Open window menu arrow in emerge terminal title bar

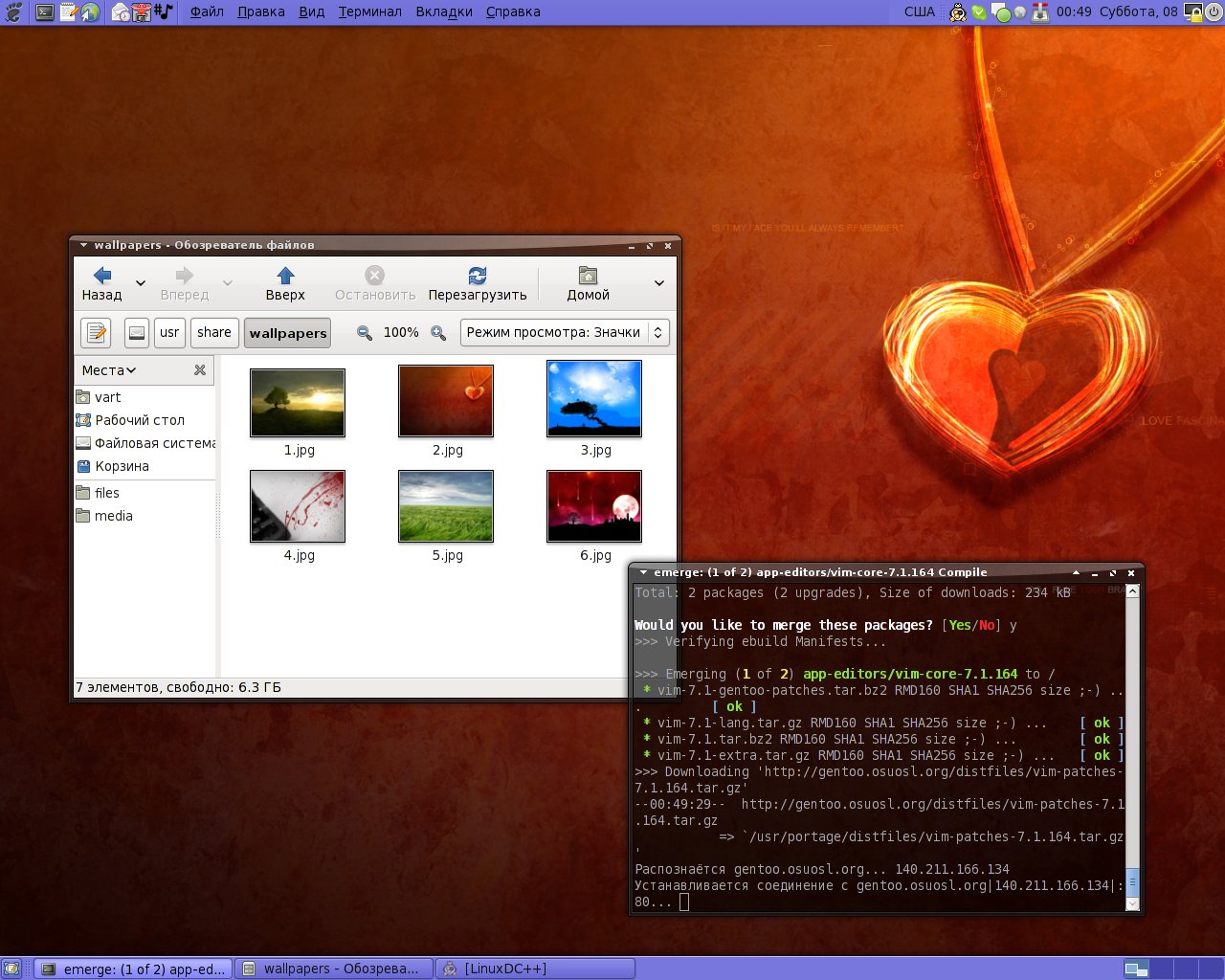coord(644,572)
